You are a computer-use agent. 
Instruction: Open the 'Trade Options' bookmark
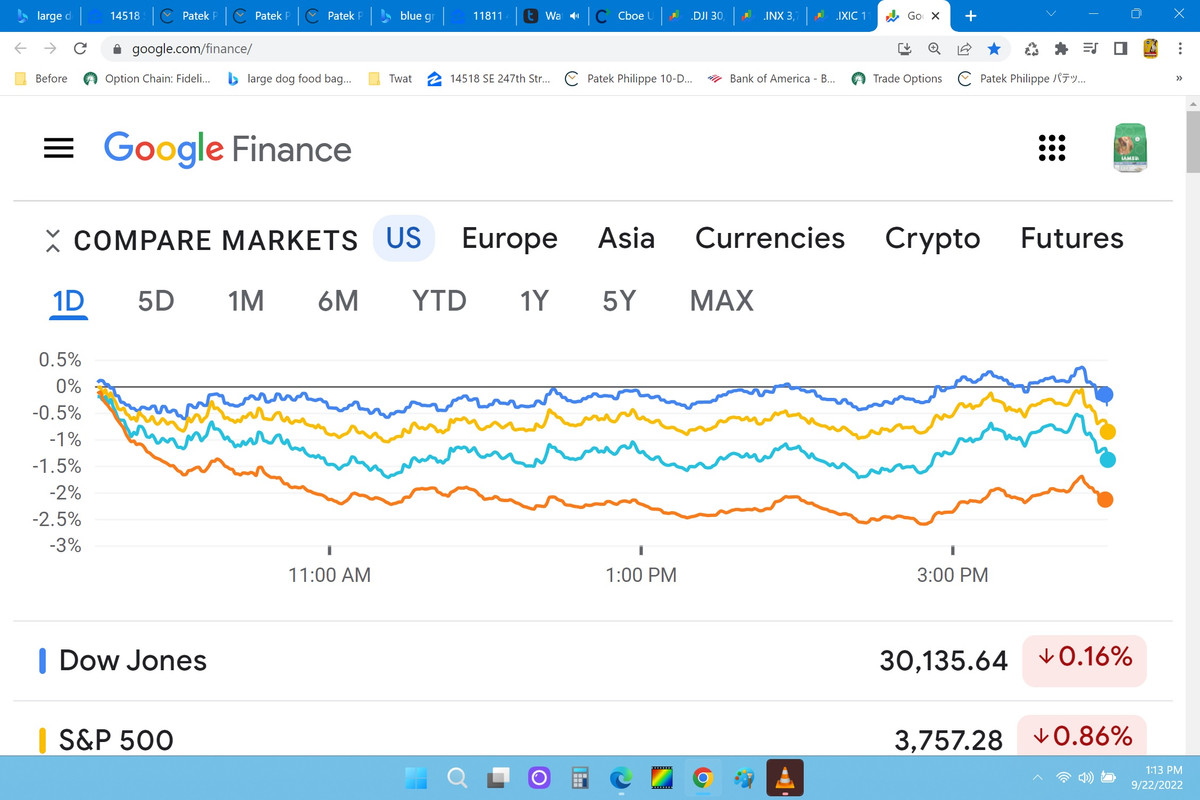click(x=897, y=78)
